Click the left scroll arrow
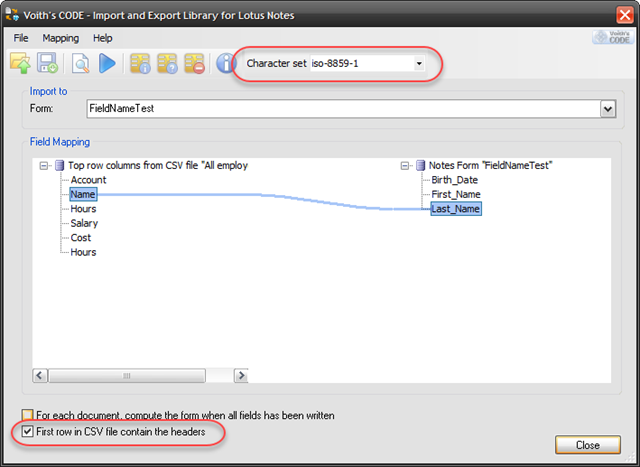 coord(40,375)
